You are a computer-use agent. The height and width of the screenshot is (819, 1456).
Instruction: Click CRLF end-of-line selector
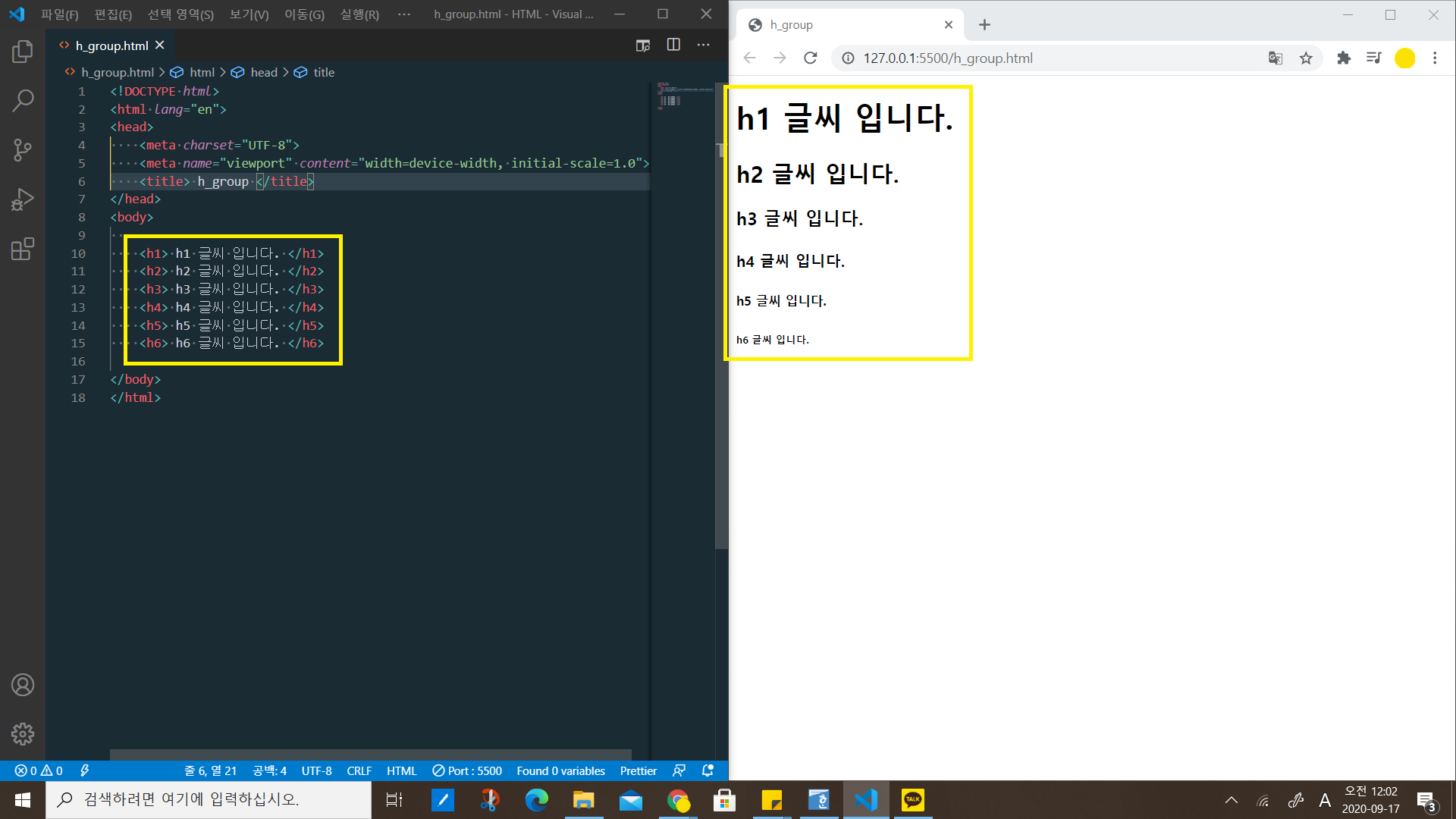pos(359,770)
